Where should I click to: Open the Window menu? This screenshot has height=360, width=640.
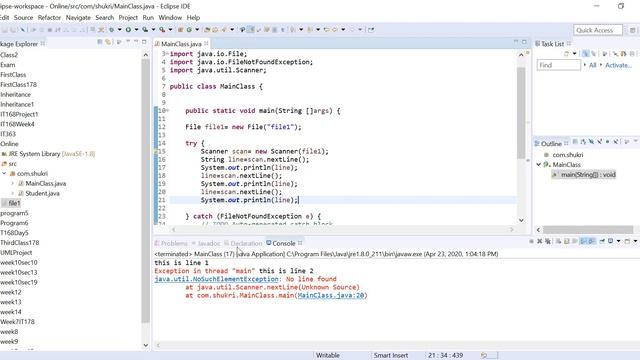click(170, 18)
